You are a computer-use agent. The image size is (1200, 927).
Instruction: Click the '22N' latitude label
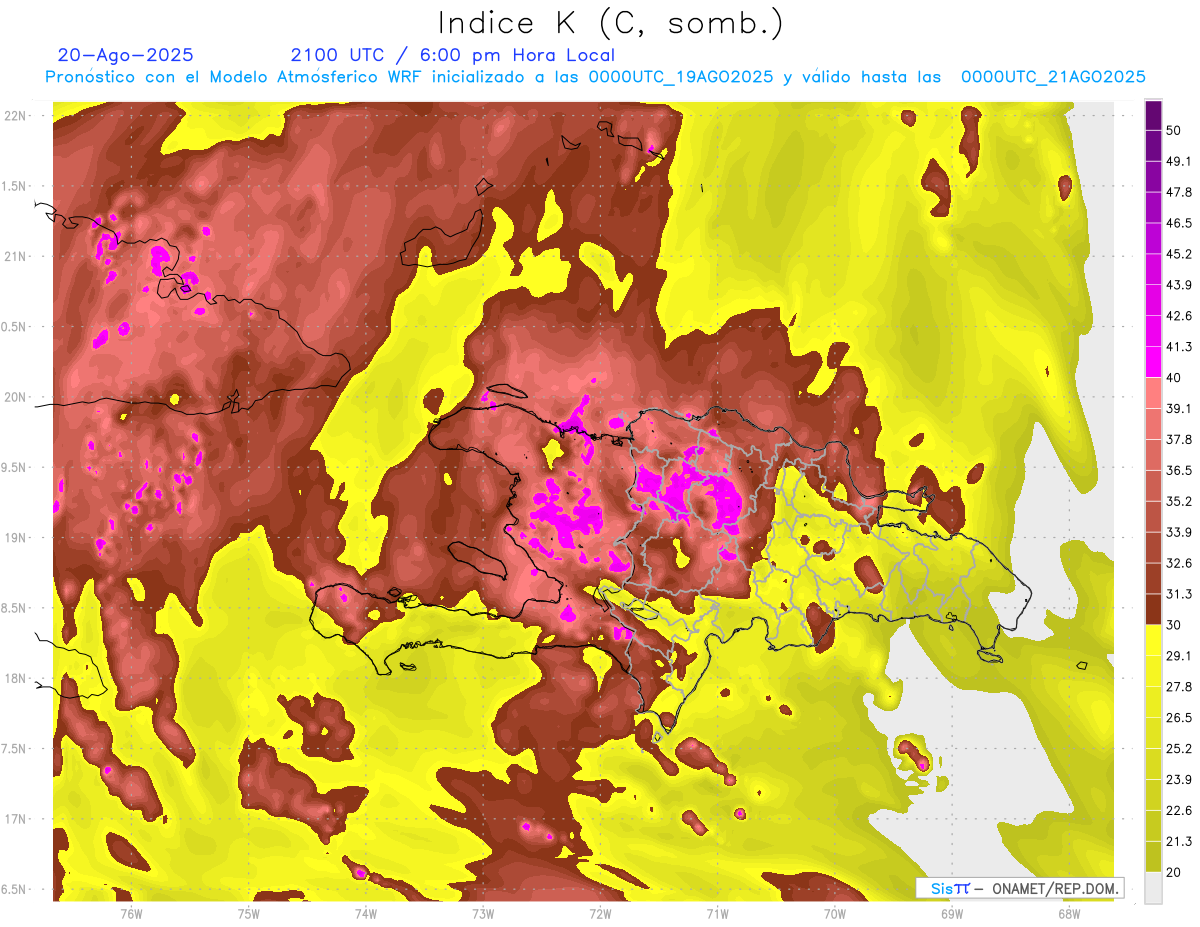click(x=17, y=116)
